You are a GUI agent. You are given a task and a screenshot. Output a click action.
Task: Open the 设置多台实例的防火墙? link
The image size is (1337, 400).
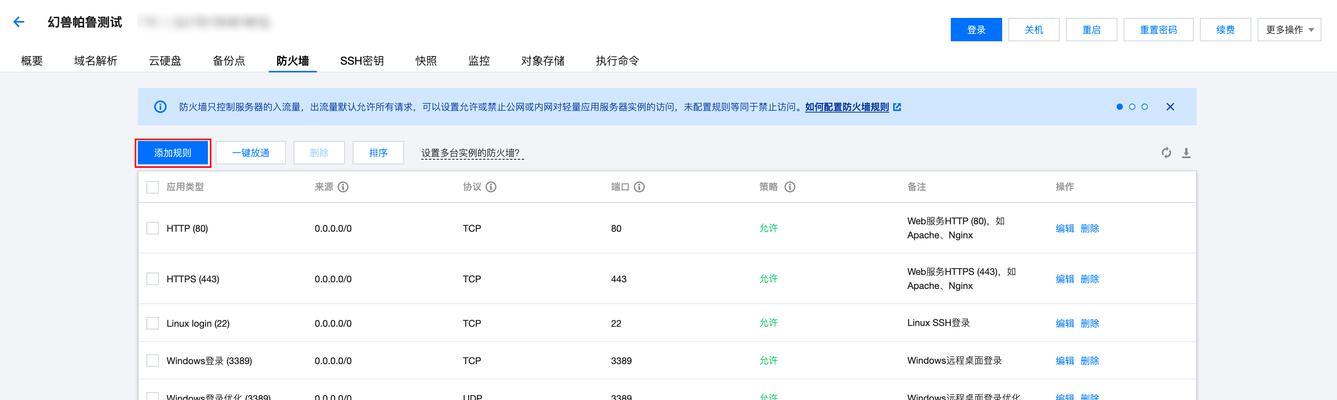[x=471, y=153]
